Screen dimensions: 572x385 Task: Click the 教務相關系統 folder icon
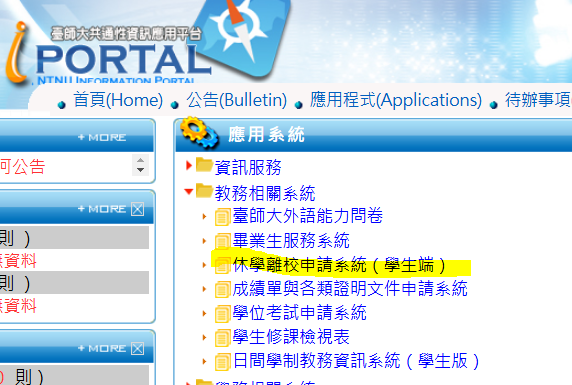(x=204, y=190)
